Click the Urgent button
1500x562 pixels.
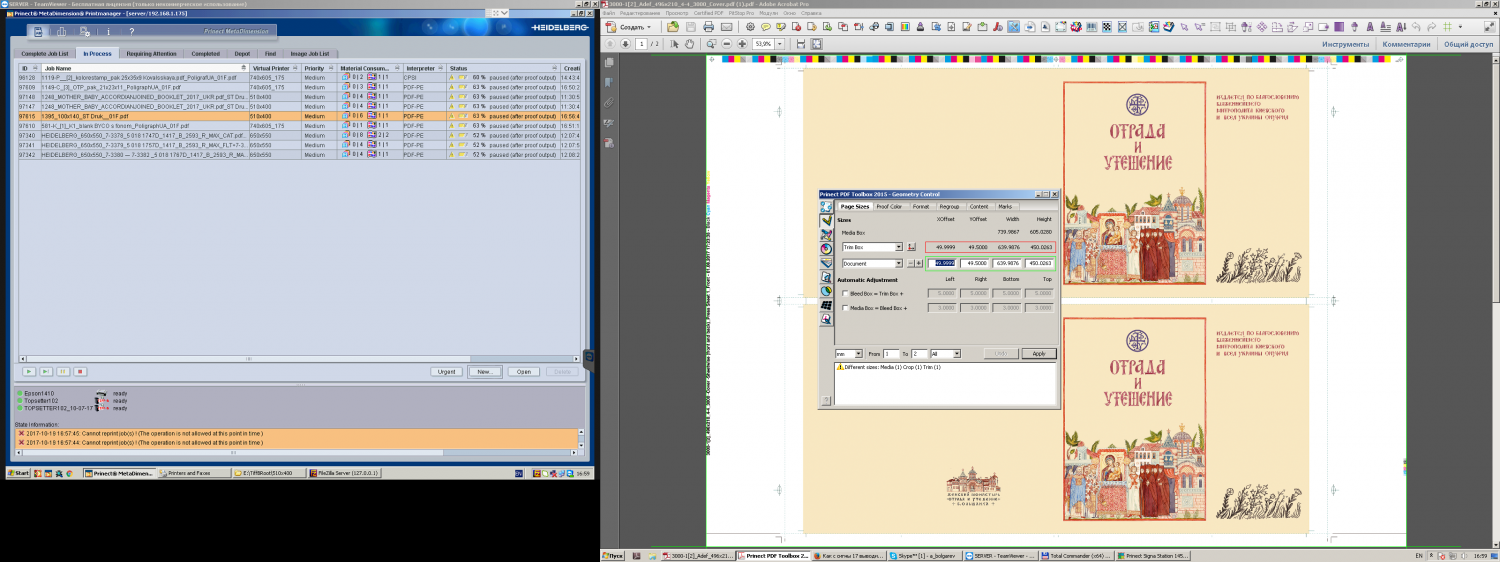pyautogui.click(x=447, y=371)
